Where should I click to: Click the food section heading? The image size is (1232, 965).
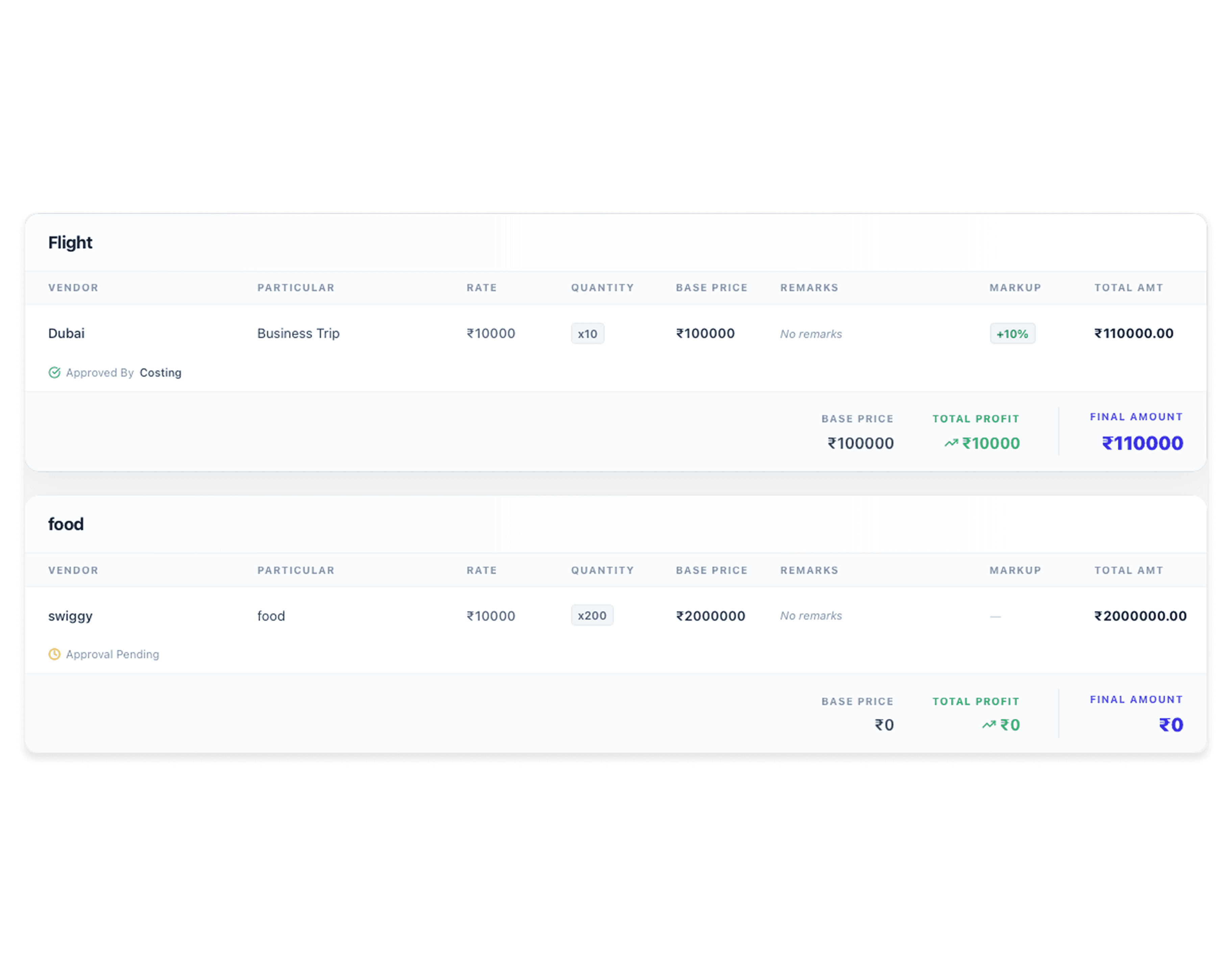(66, 524)
